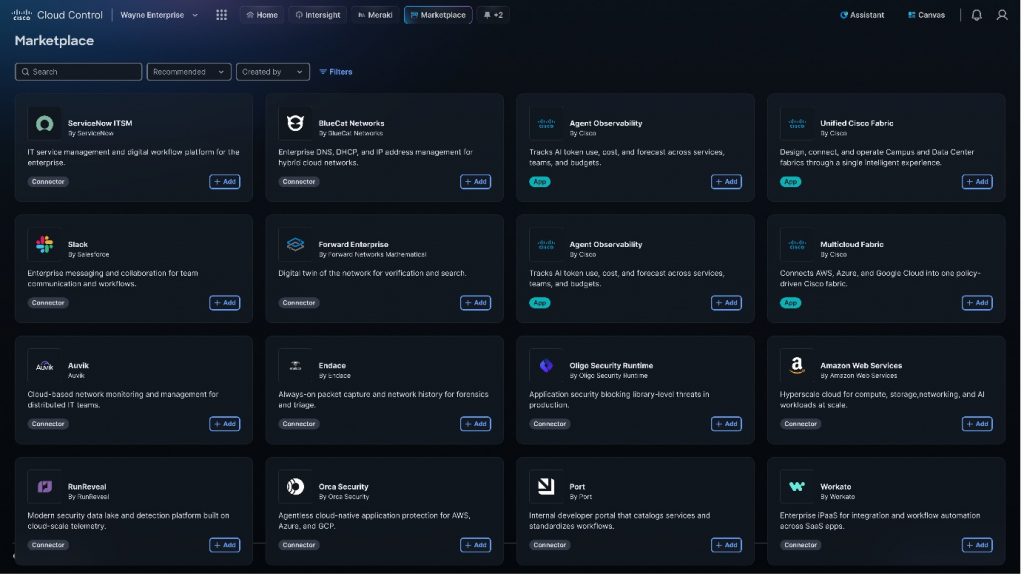Open the Oligo Security Runtime title
The height and width of the screenshot is (576, 1024).
(613, 366)
